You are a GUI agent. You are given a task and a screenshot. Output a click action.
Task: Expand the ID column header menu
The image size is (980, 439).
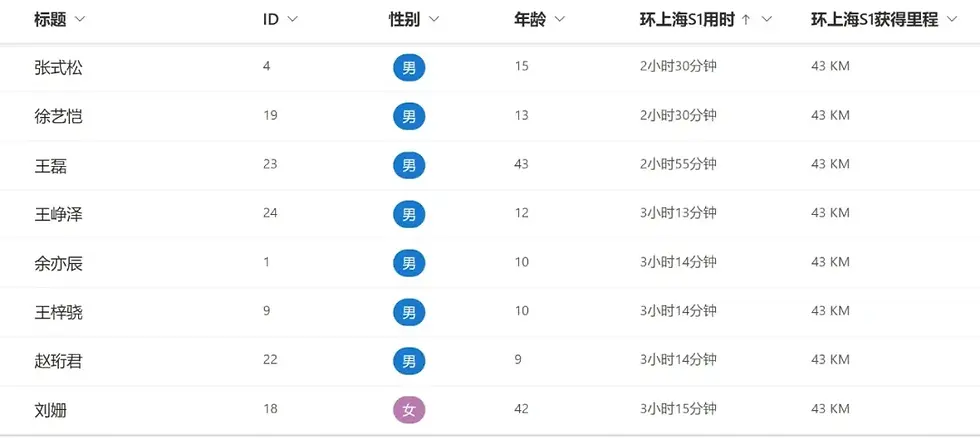tap(292, 19)
